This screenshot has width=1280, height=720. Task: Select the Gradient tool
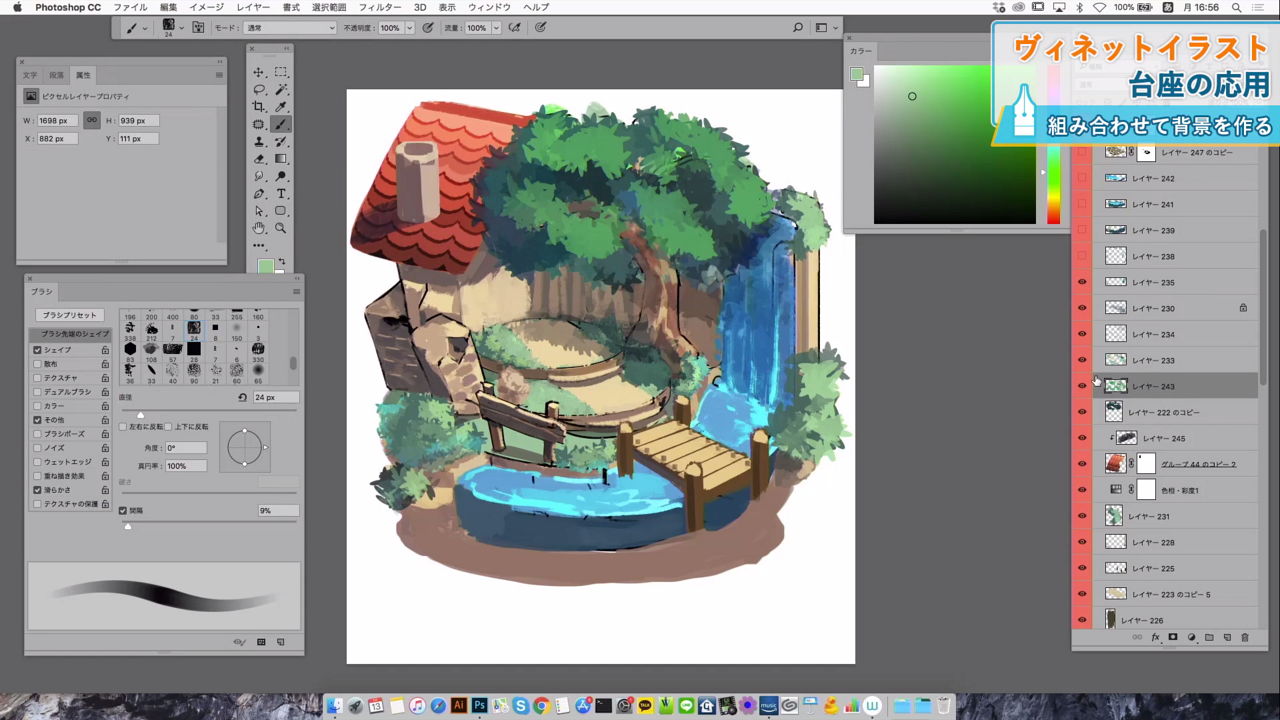tap(281, 159)
